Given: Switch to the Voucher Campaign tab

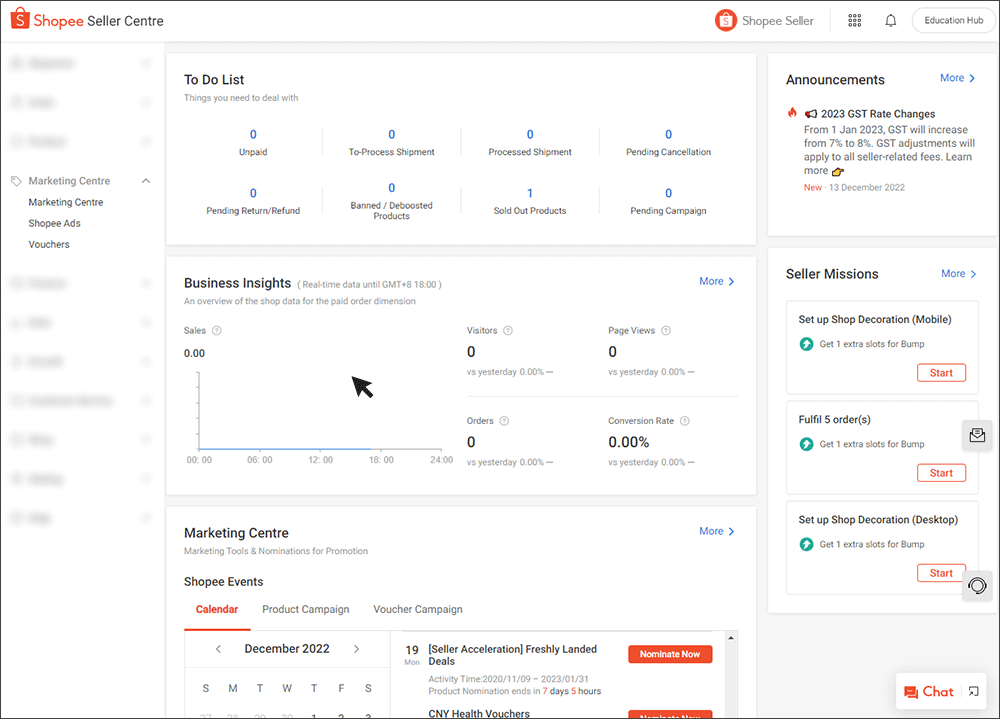Looking at the screenshot, I should 417,609.
